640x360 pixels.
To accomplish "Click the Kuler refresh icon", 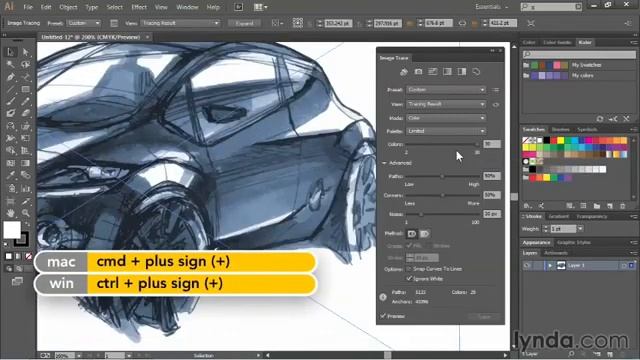I will tap(600, 119).
